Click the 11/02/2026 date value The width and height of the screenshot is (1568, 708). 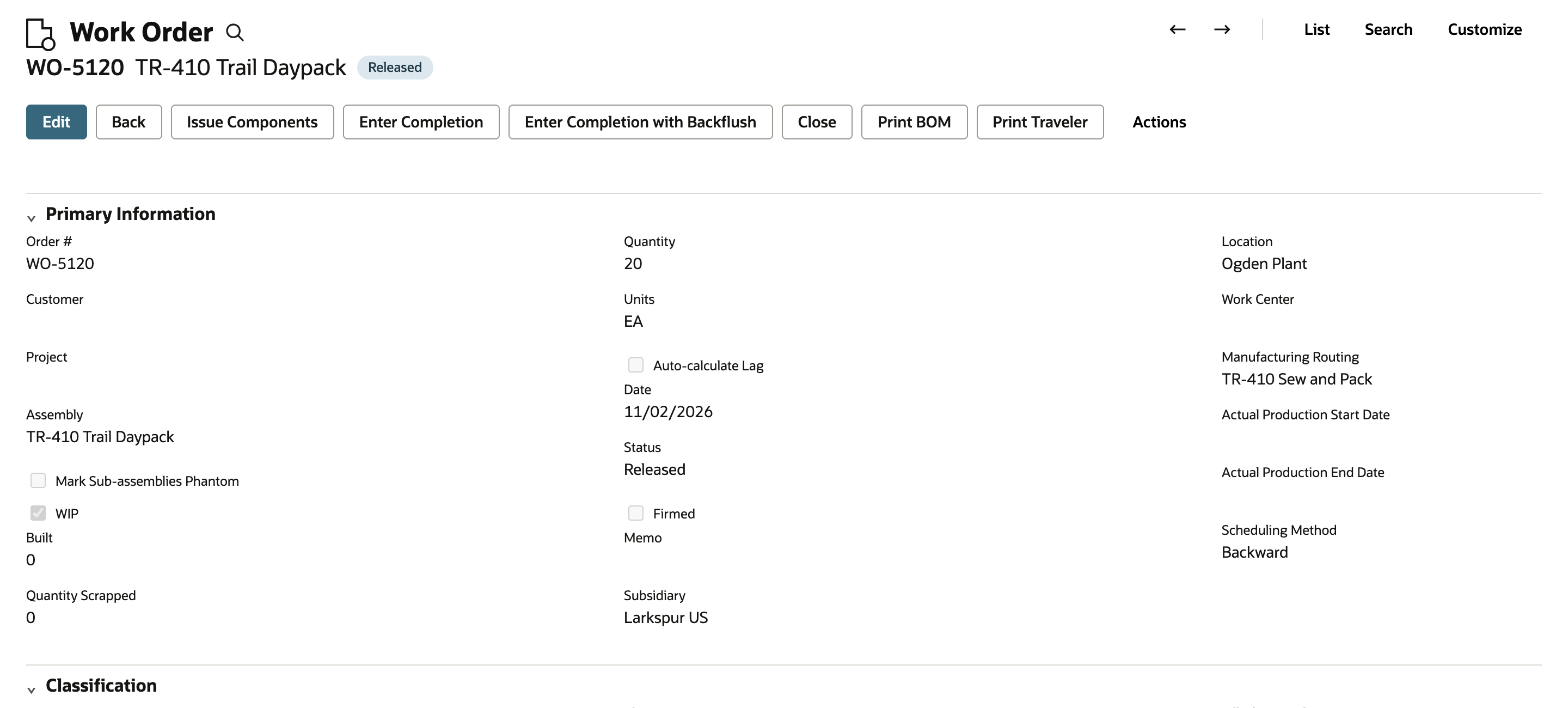pyautogui.click(x=667, y=412)
